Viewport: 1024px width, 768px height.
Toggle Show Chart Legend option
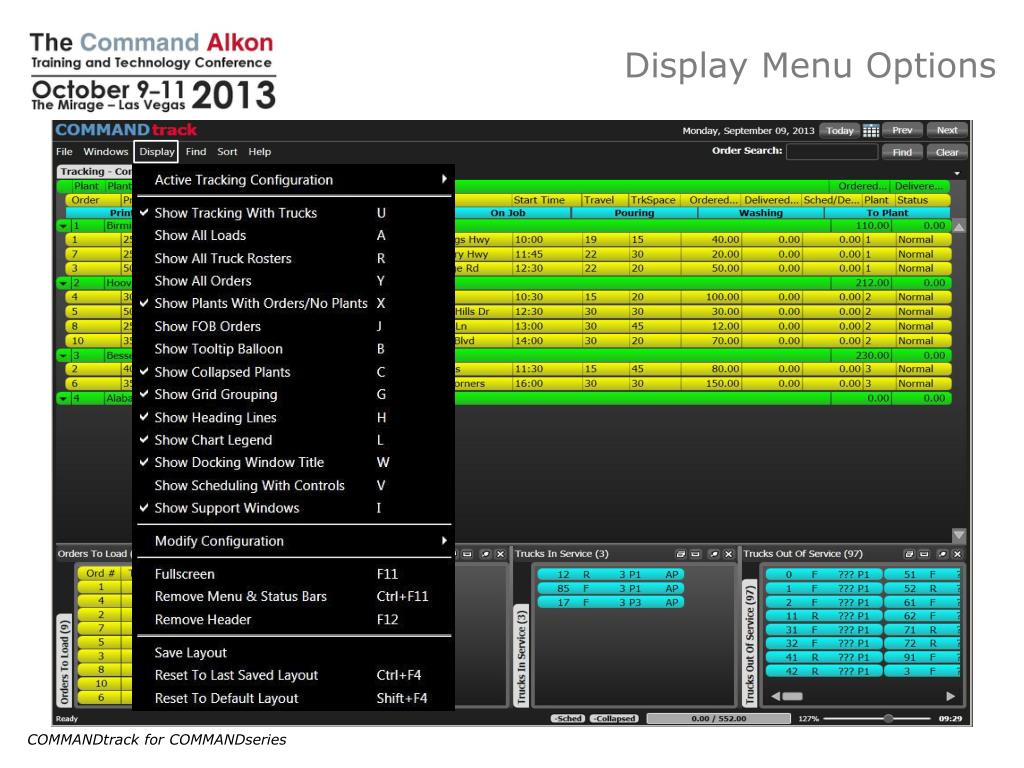pos(293,440)
